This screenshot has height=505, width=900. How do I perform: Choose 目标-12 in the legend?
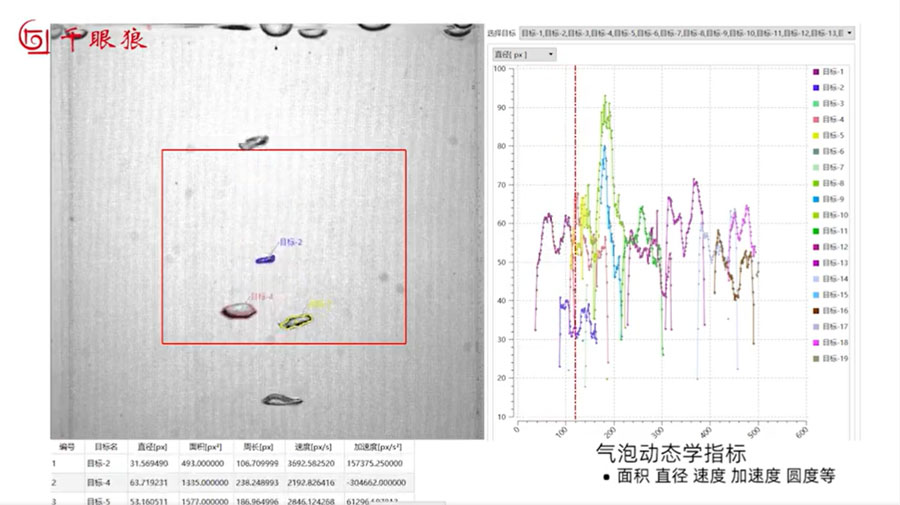tap(832, 247)
